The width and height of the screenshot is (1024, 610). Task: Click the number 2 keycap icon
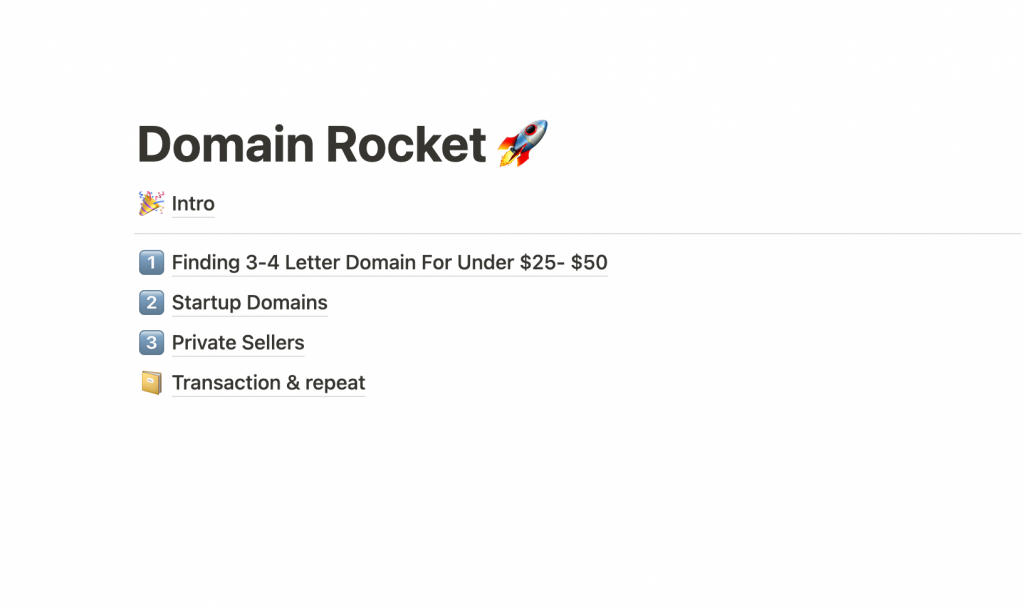[151, 303]
